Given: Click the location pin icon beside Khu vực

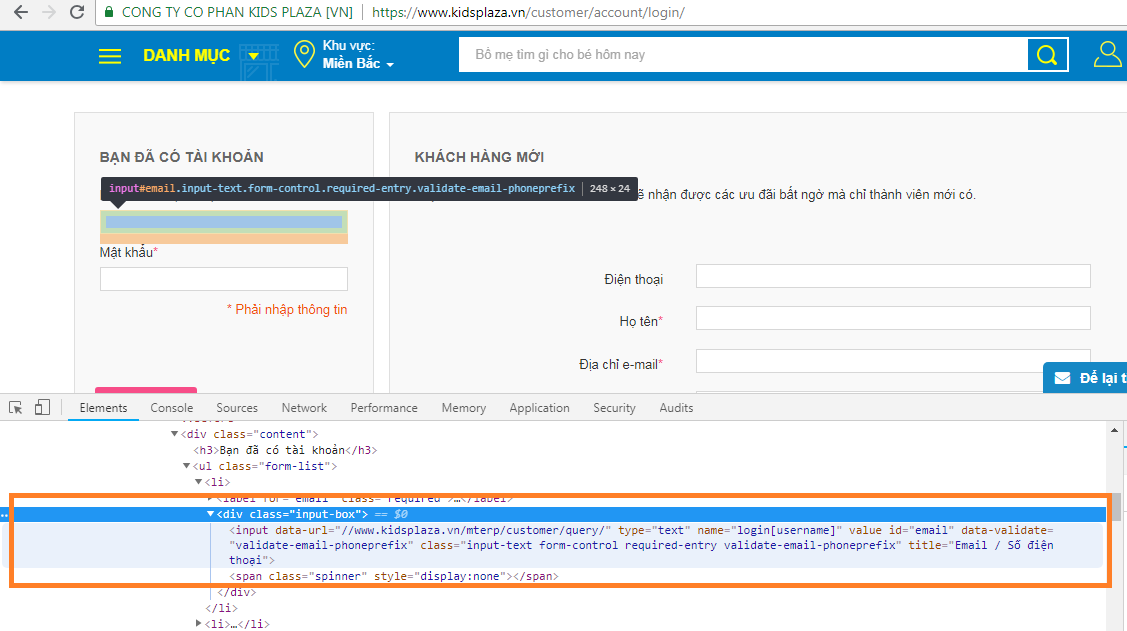Looking at the screenshot, I should pyautogui.click(x=303, y=54).
